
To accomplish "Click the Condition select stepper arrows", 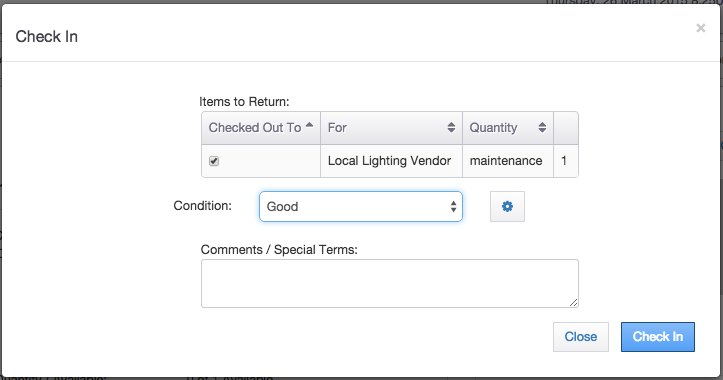I will [454, 207].
